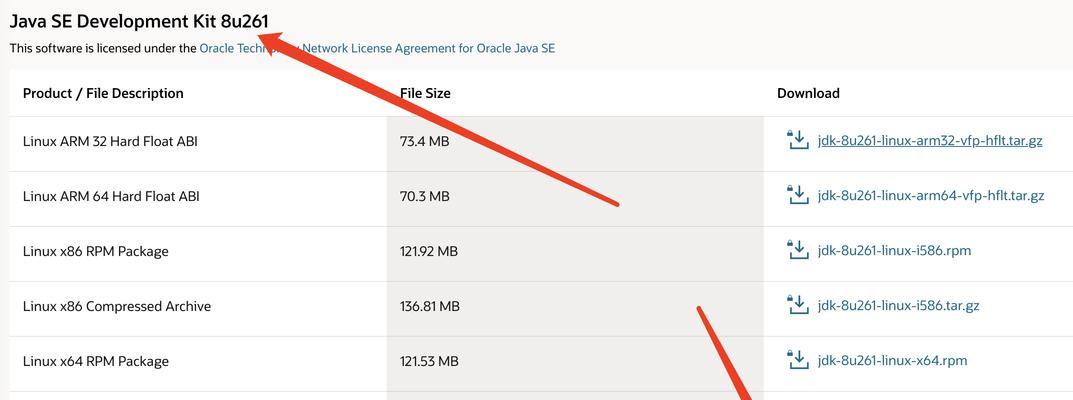This screenshot has height=400, width=1073.
Task: Open the jdk-8u261-linux-arm32-vfp-hflt.tar.gz link
Action: 930,141
